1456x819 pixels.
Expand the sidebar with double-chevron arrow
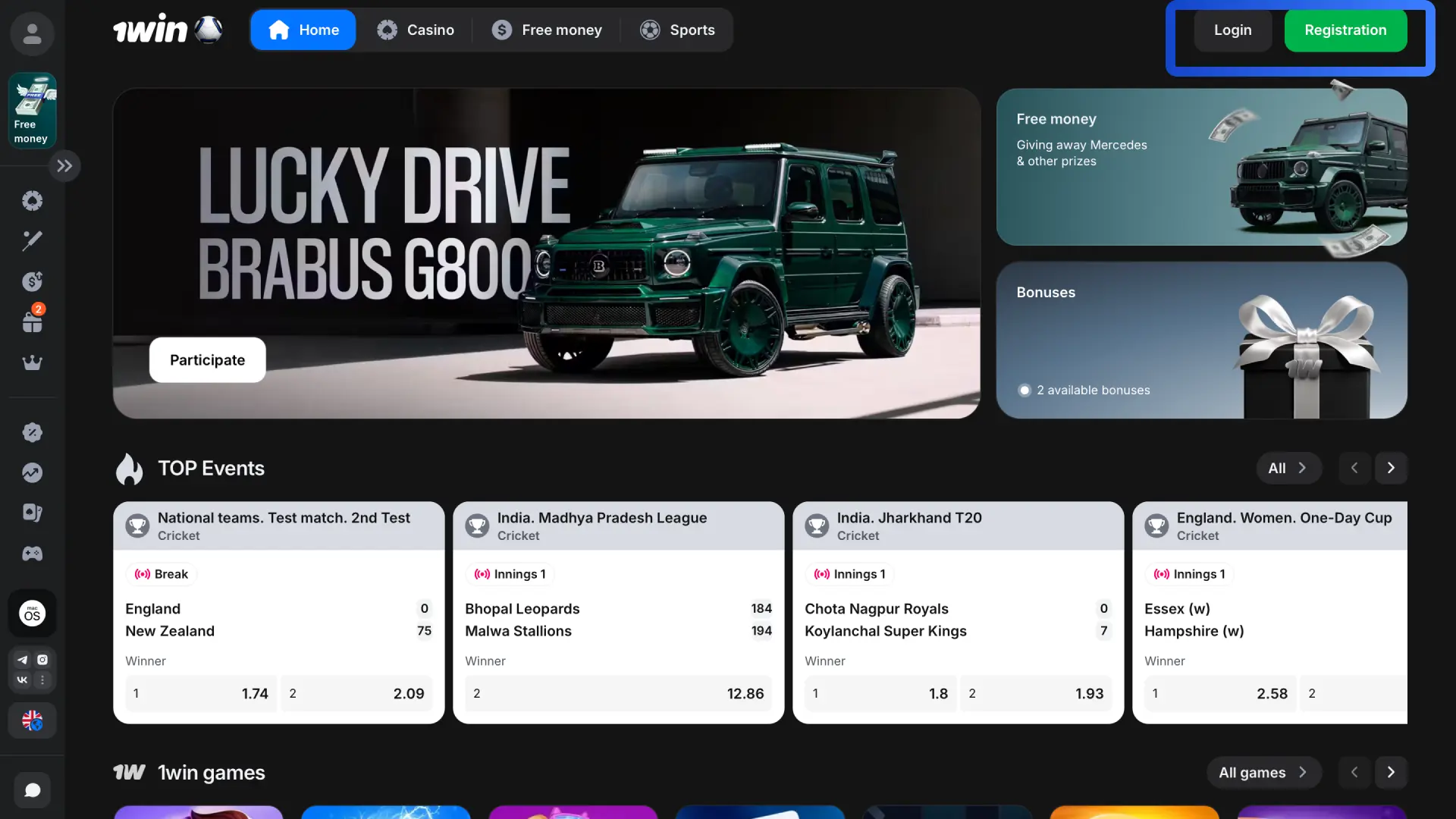click(x=64, y=166)
